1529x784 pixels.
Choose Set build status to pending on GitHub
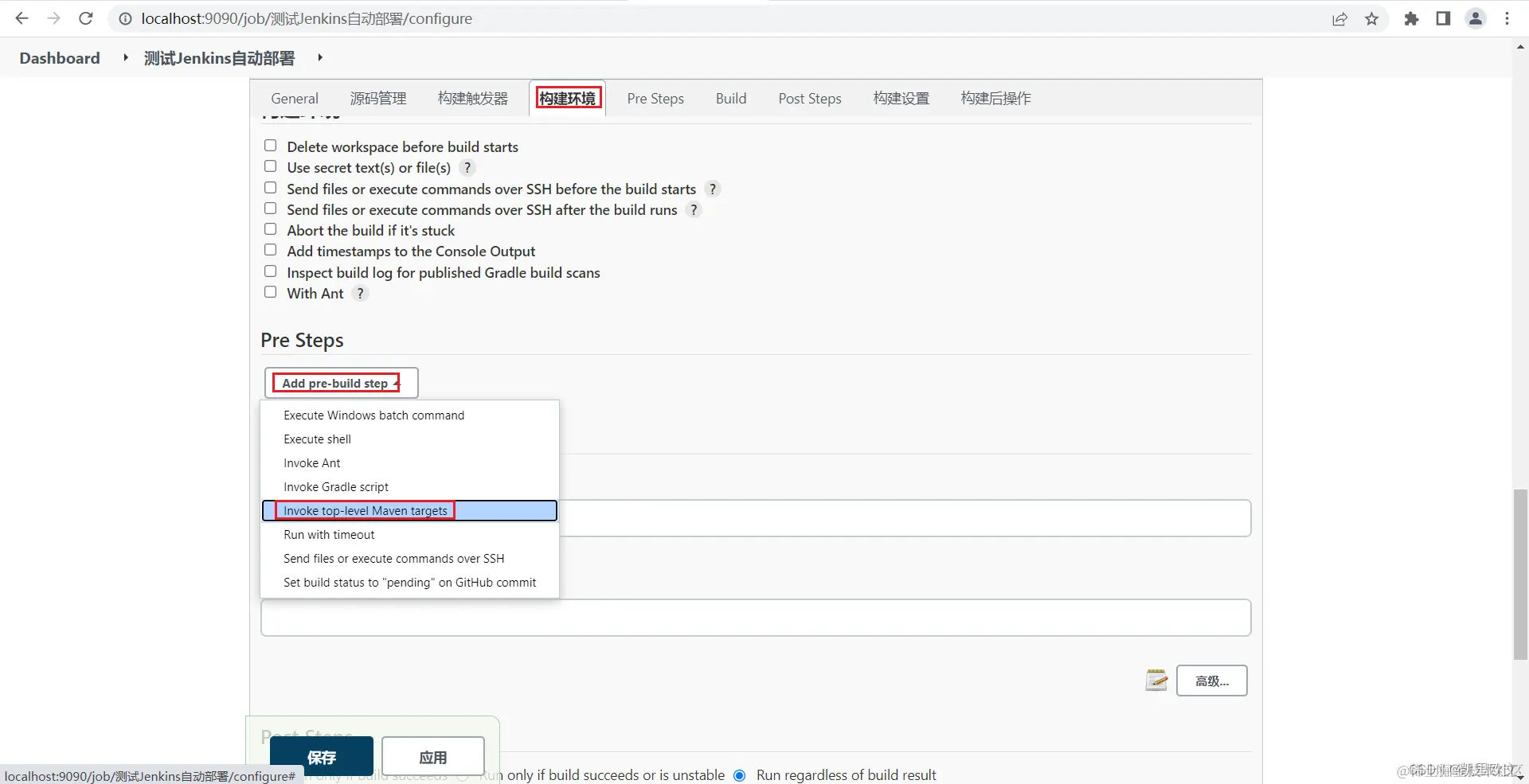click(409, 583)
